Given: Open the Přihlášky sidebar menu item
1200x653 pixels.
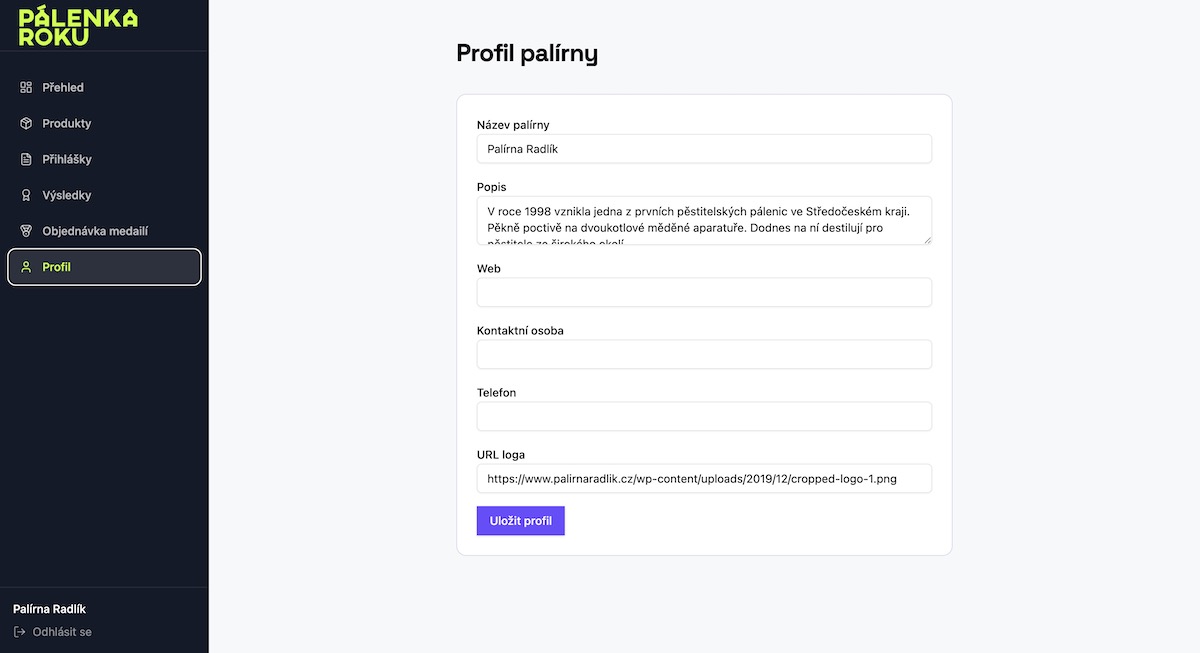Looking at the screenshot, I should 104,160.
